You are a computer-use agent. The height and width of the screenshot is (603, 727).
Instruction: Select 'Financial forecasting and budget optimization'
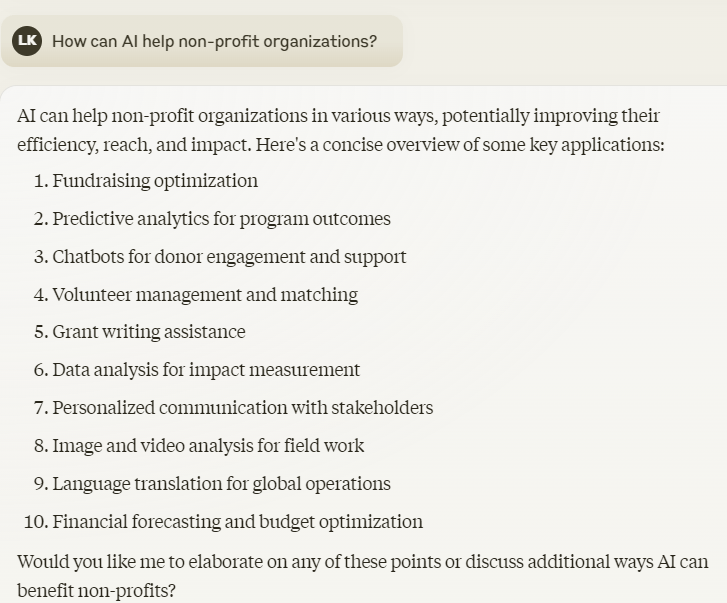tap(237, 522)
